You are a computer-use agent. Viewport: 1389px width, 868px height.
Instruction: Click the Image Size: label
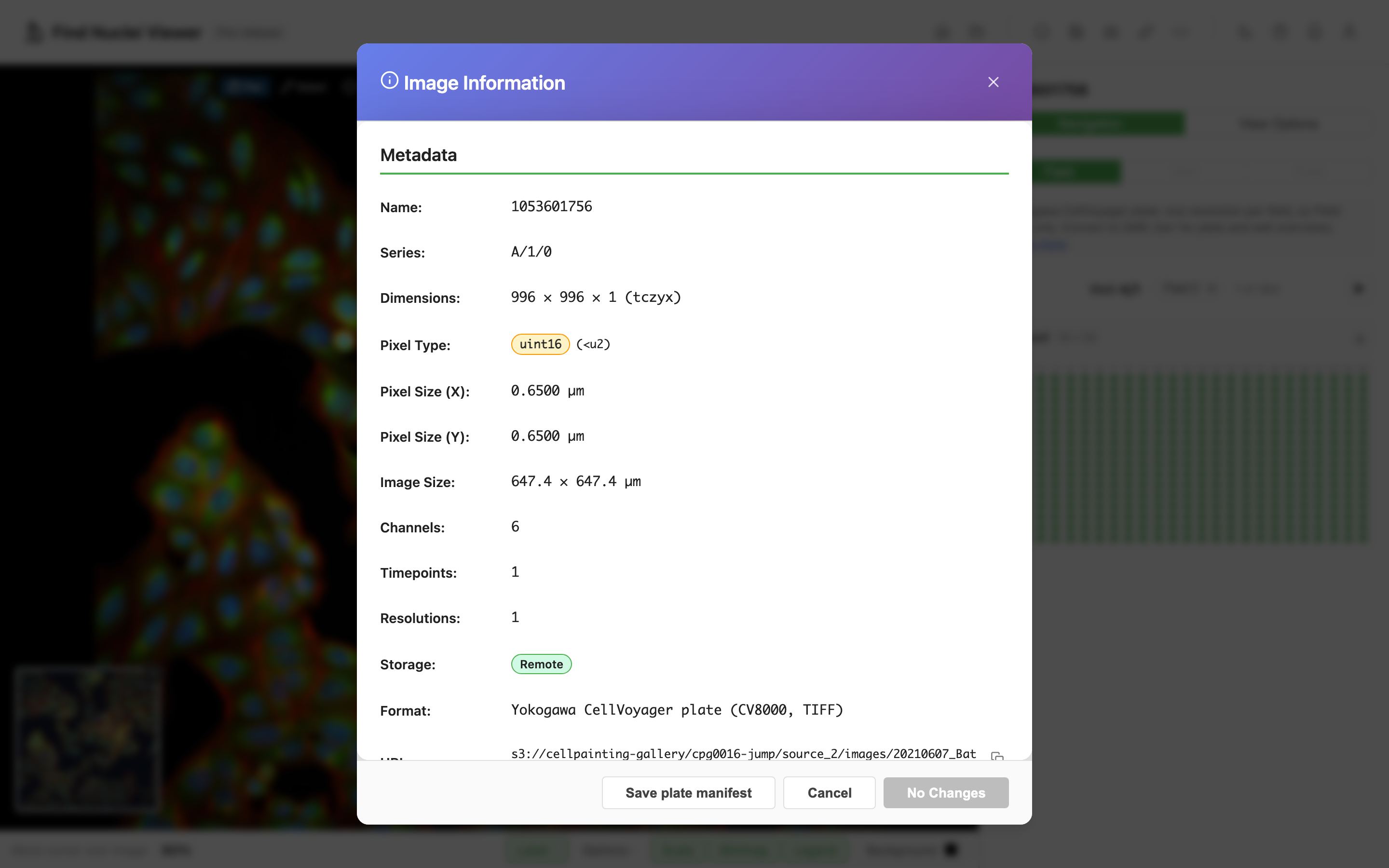coord(417,483)
